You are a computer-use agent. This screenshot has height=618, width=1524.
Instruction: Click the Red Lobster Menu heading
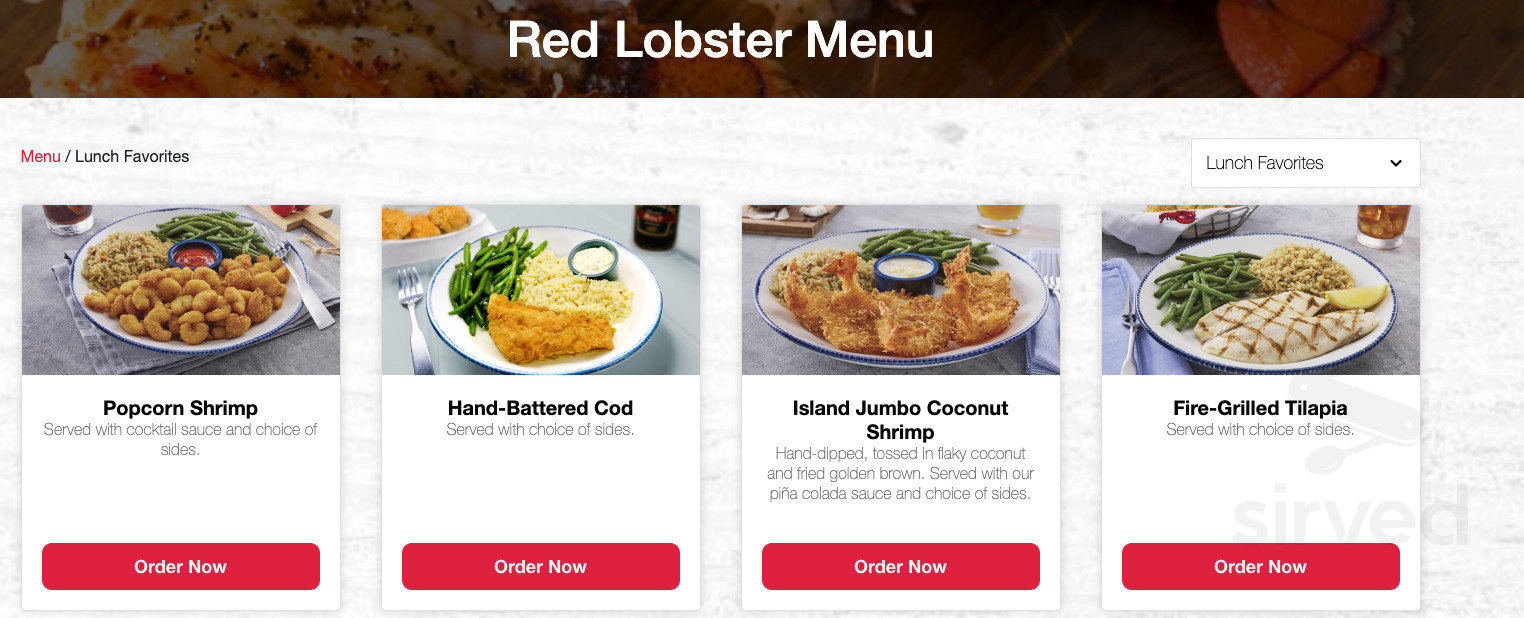(x=720, y=41)
